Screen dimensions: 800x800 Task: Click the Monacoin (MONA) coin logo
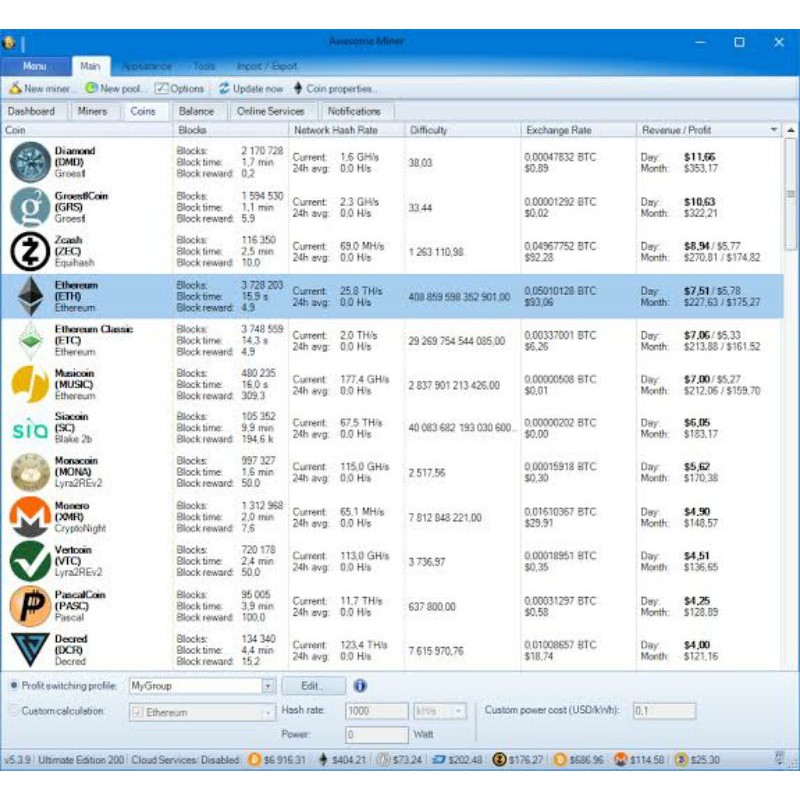(x=30, y=472)
